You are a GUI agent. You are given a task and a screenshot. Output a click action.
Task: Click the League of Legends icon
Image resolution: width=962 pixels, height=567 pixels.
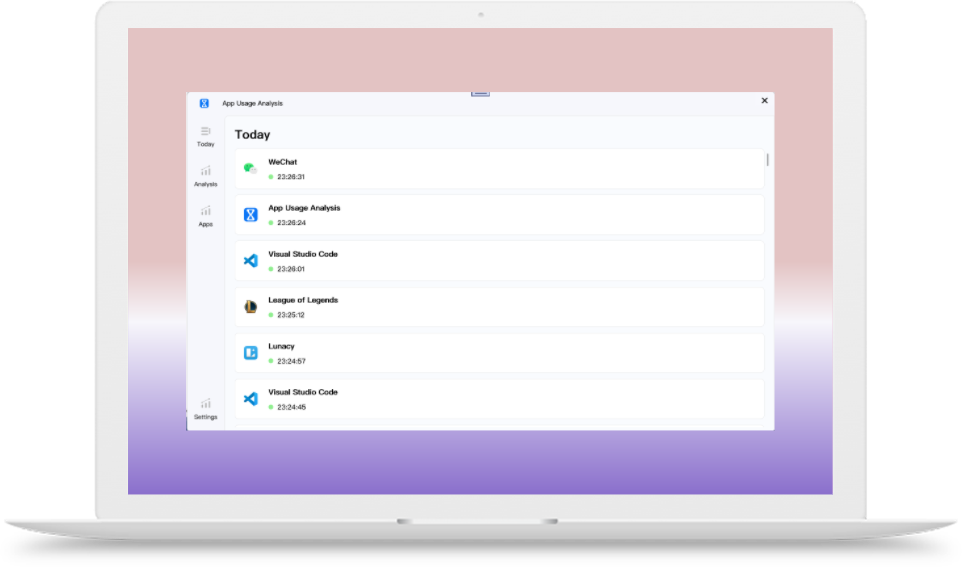click(250, 306)
